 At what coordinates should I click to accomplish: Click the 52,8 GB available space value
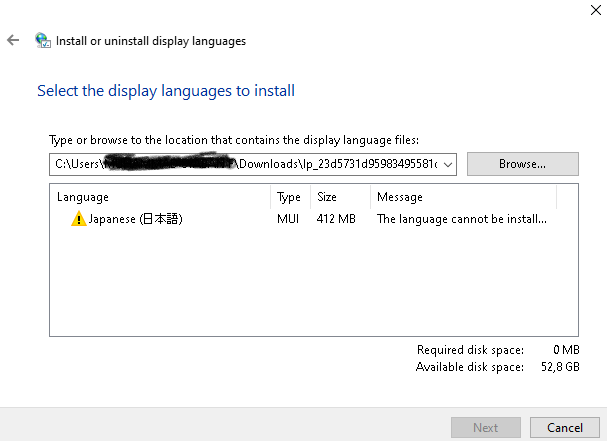pyautogui.click(x=560, y=367)
